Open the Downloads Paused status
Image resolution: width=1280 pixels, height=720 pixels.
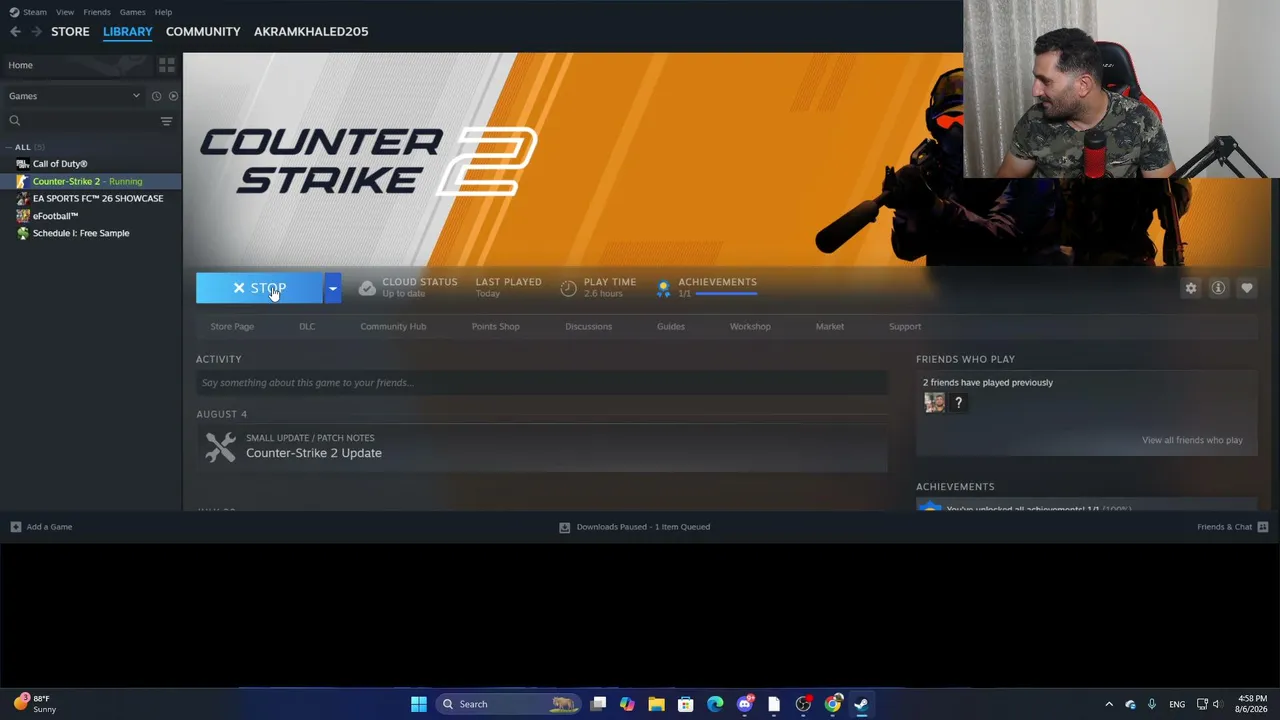coord(634,527)
